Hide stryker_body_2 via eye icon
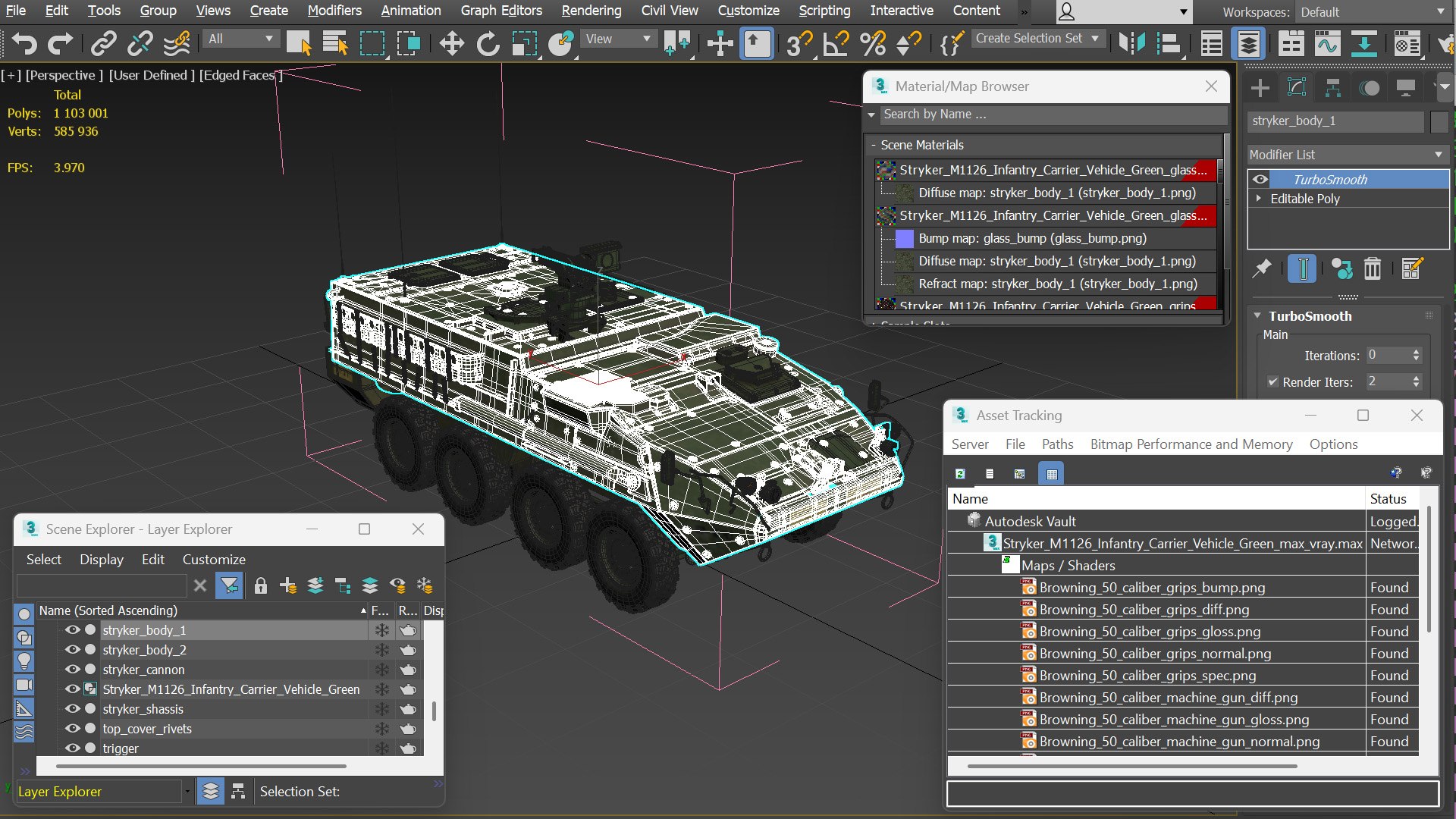The width and height of the screenshot is (1456, 819). (72, 650)
